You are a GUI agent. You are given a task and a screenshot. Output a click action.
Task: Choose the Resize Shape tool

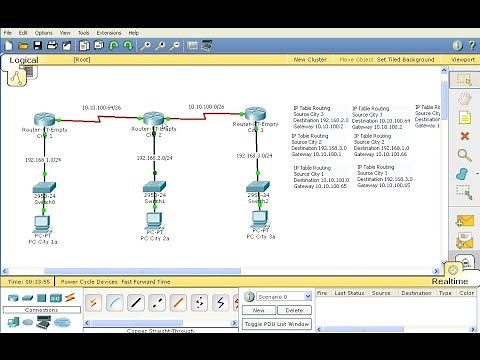tap(464, 193)
